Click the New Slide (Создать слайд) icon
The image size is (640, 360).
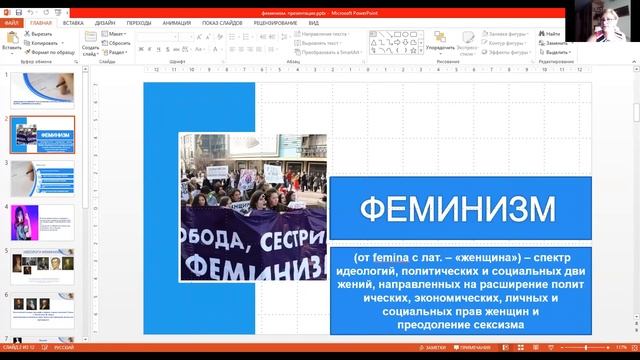(90, 37)
